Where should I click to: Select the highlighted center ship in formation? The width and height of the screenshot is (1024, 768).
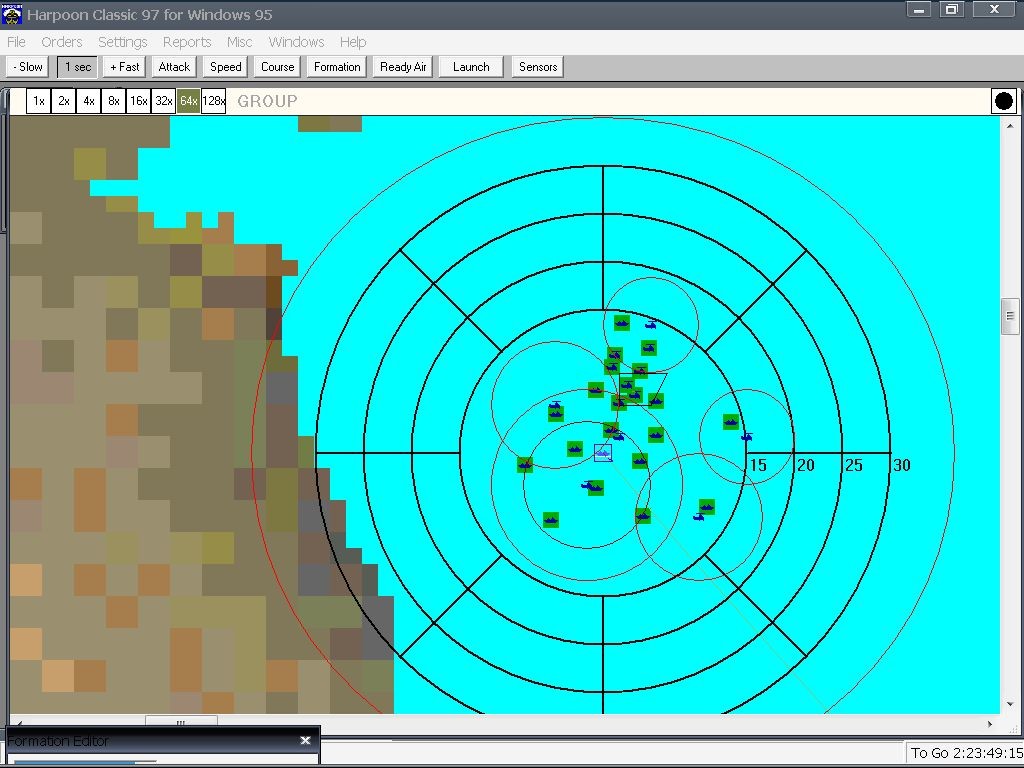tap(603, 453)
